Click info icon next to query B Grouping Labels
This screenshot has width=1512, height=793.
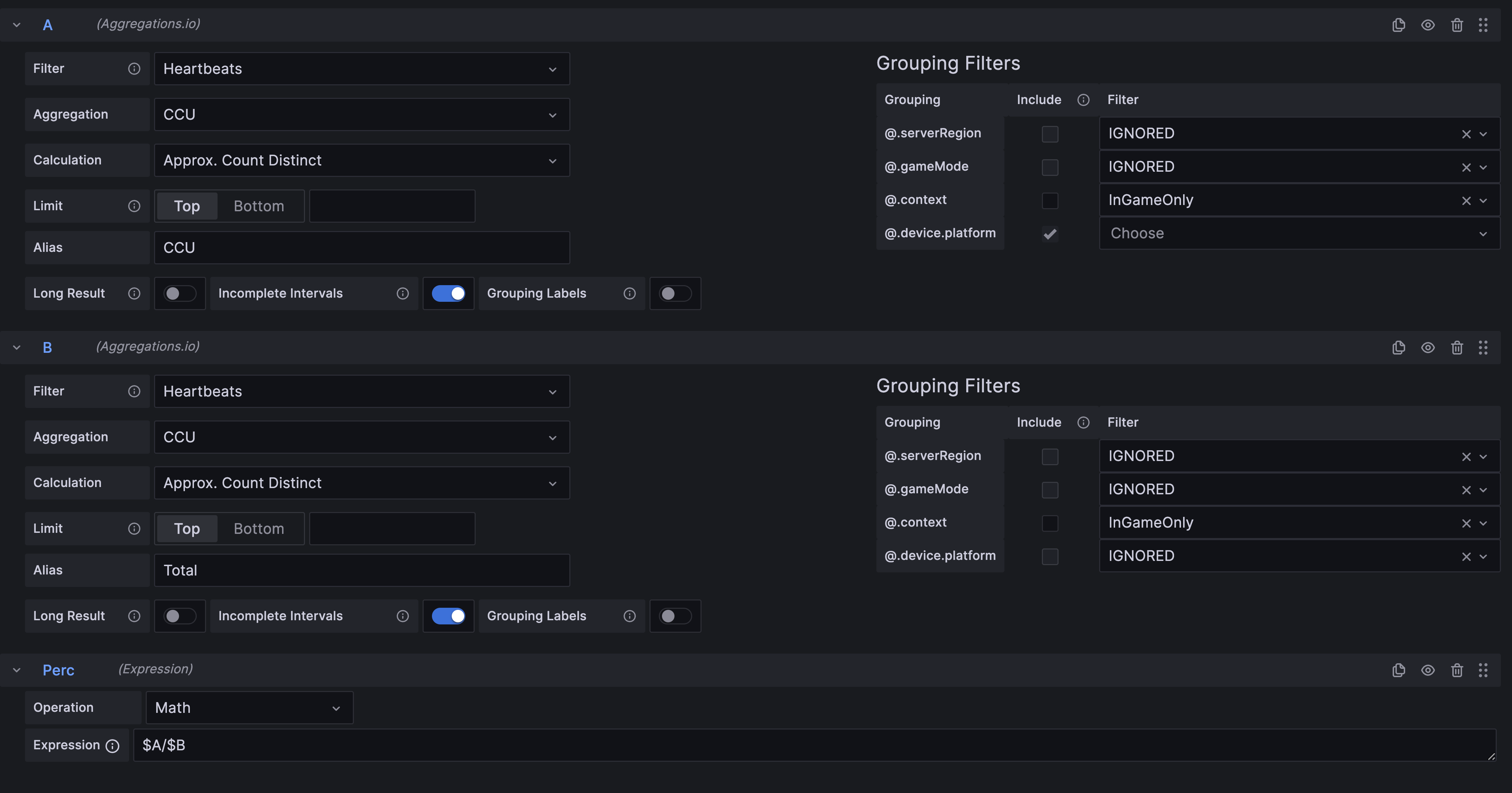click(x=629, y=616)
